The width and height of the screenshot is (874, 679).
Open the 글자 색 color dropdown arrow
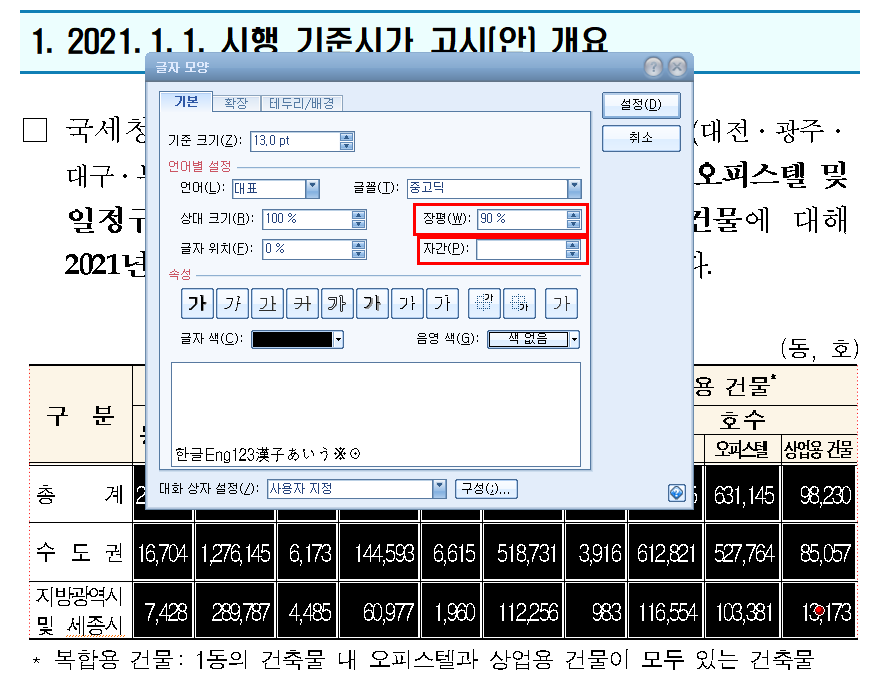[x=338, y=339]
